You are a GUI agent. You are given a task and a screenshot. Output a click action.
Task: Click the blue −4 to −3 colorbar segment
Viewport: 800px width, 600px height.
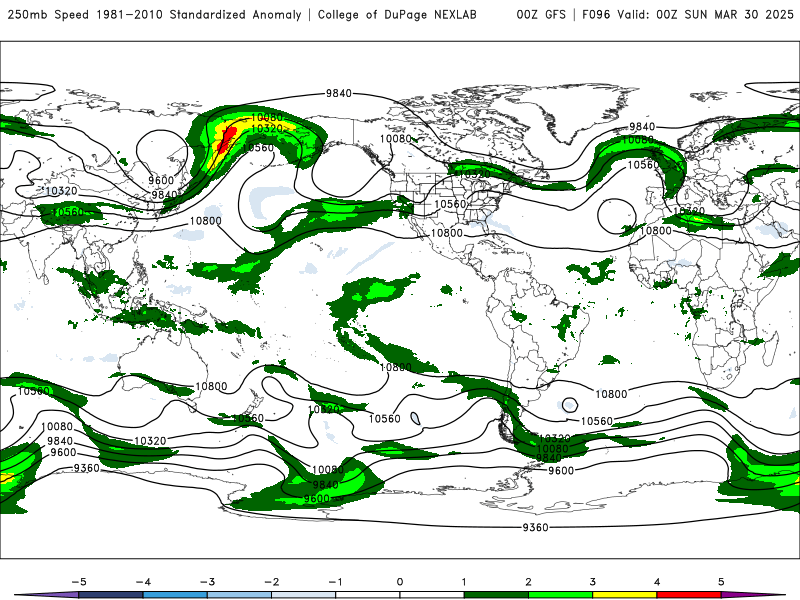coord(175,595)
